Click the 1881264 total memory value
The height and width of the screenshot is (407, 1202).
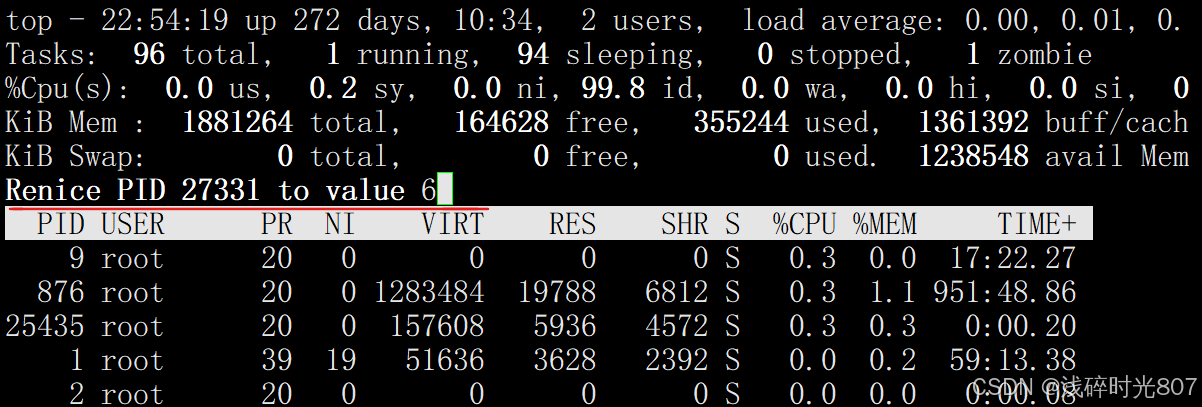click(237, 122)
